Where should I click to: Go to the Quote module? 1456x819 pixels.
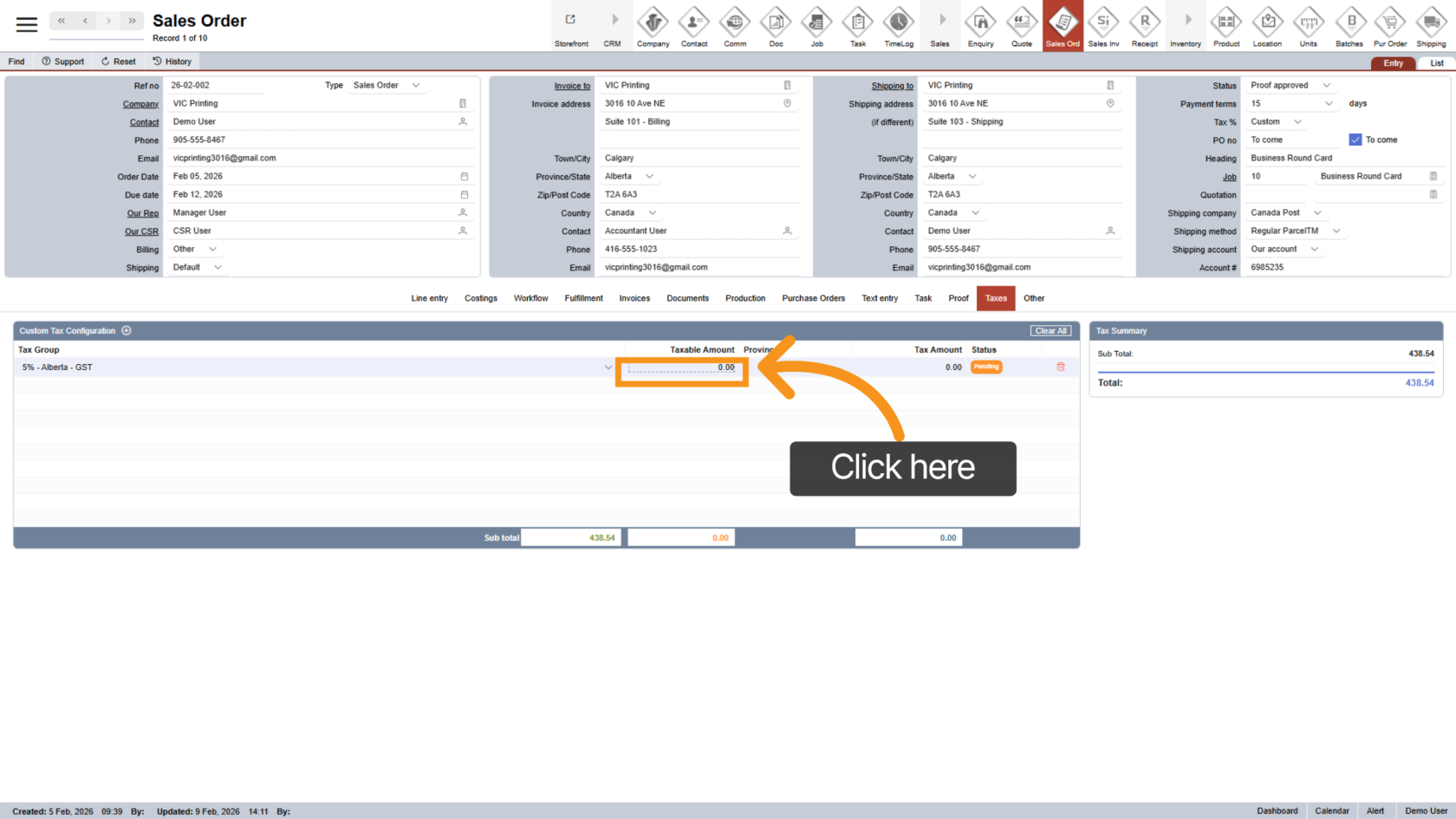coord(1022,26)
